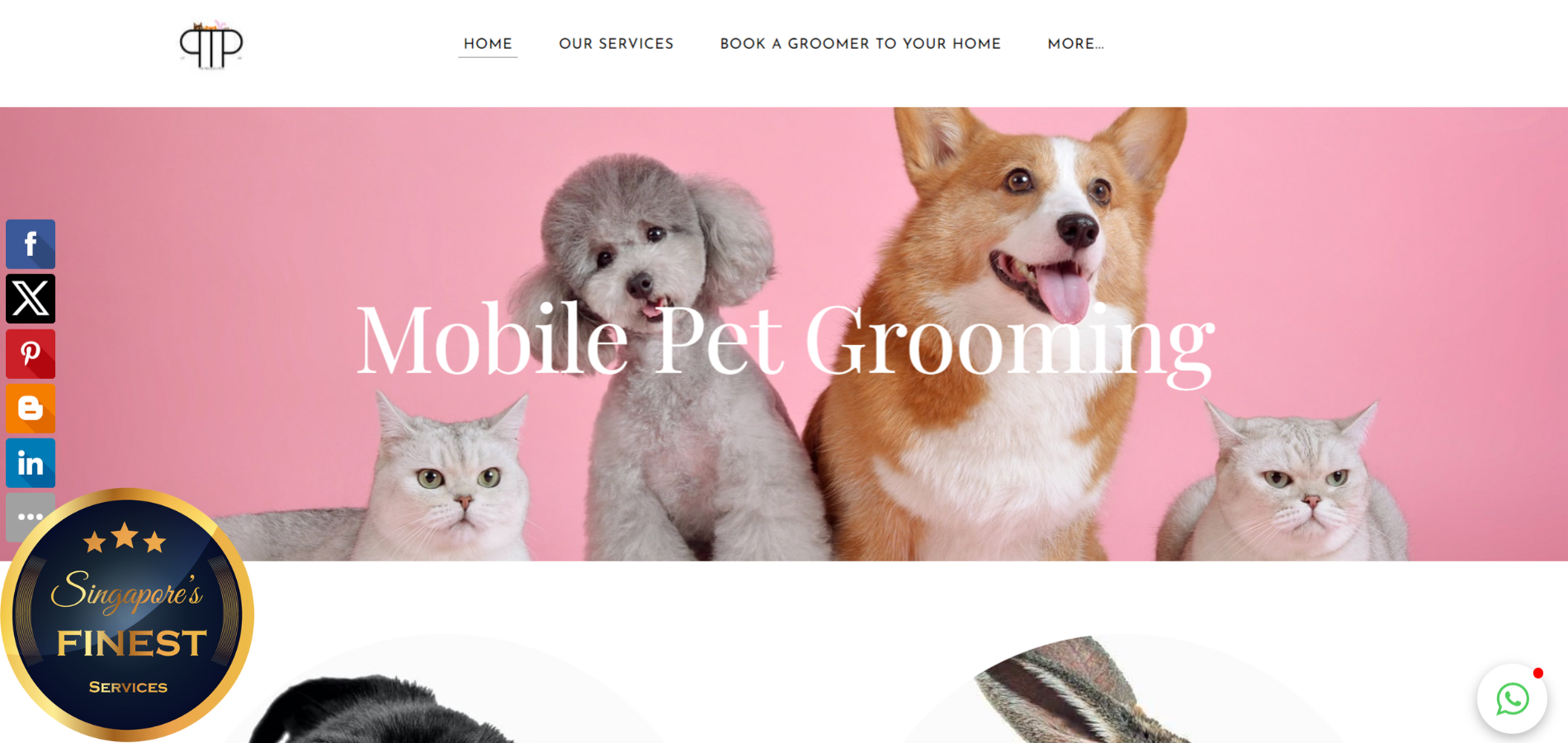The image size is (1568, 743).
Task: Go to Our Services page
Action: tap(616, 44)
